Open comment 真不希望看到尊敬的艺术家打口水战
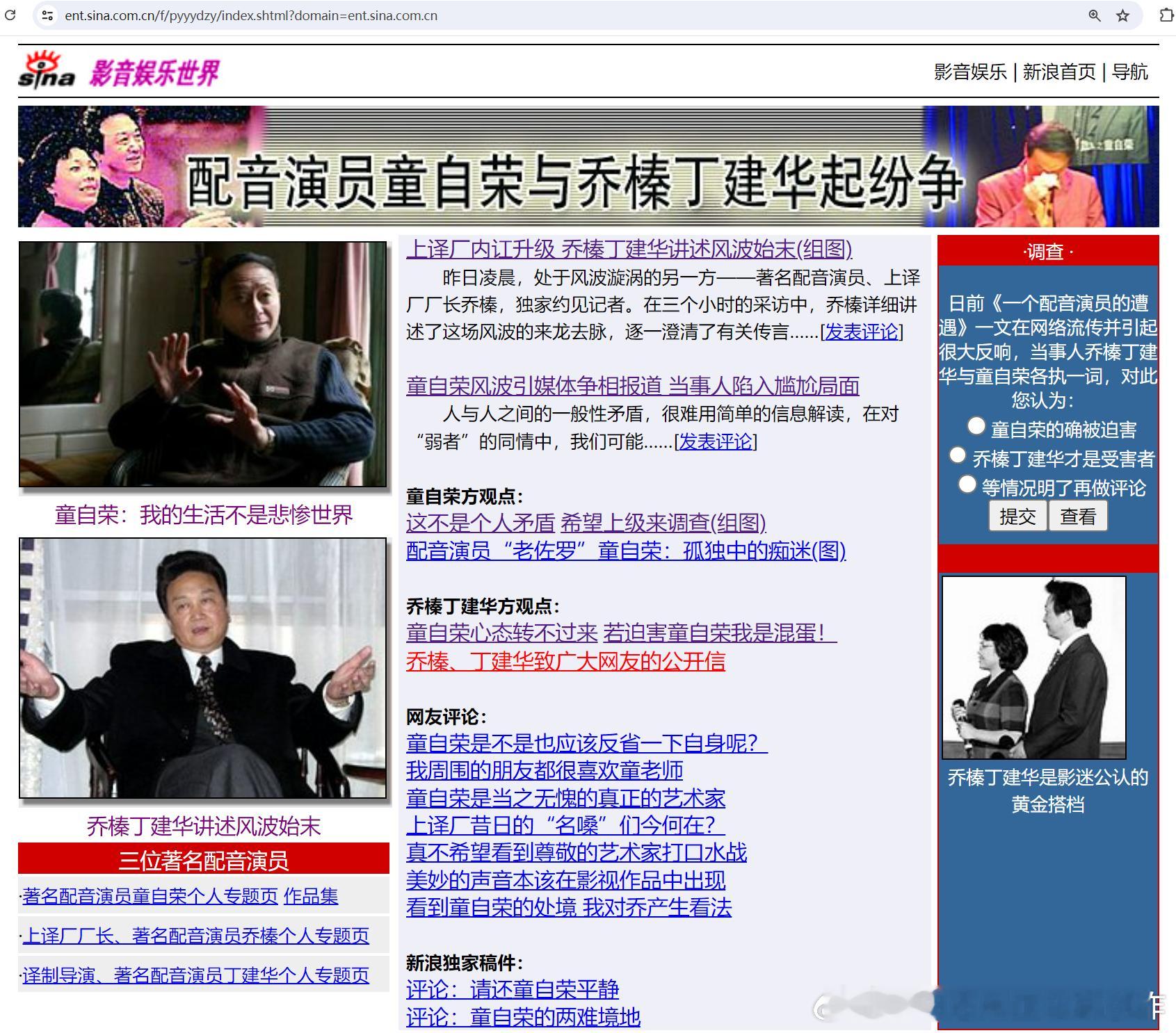1176x1033 pixels. [x=577, y=852]
